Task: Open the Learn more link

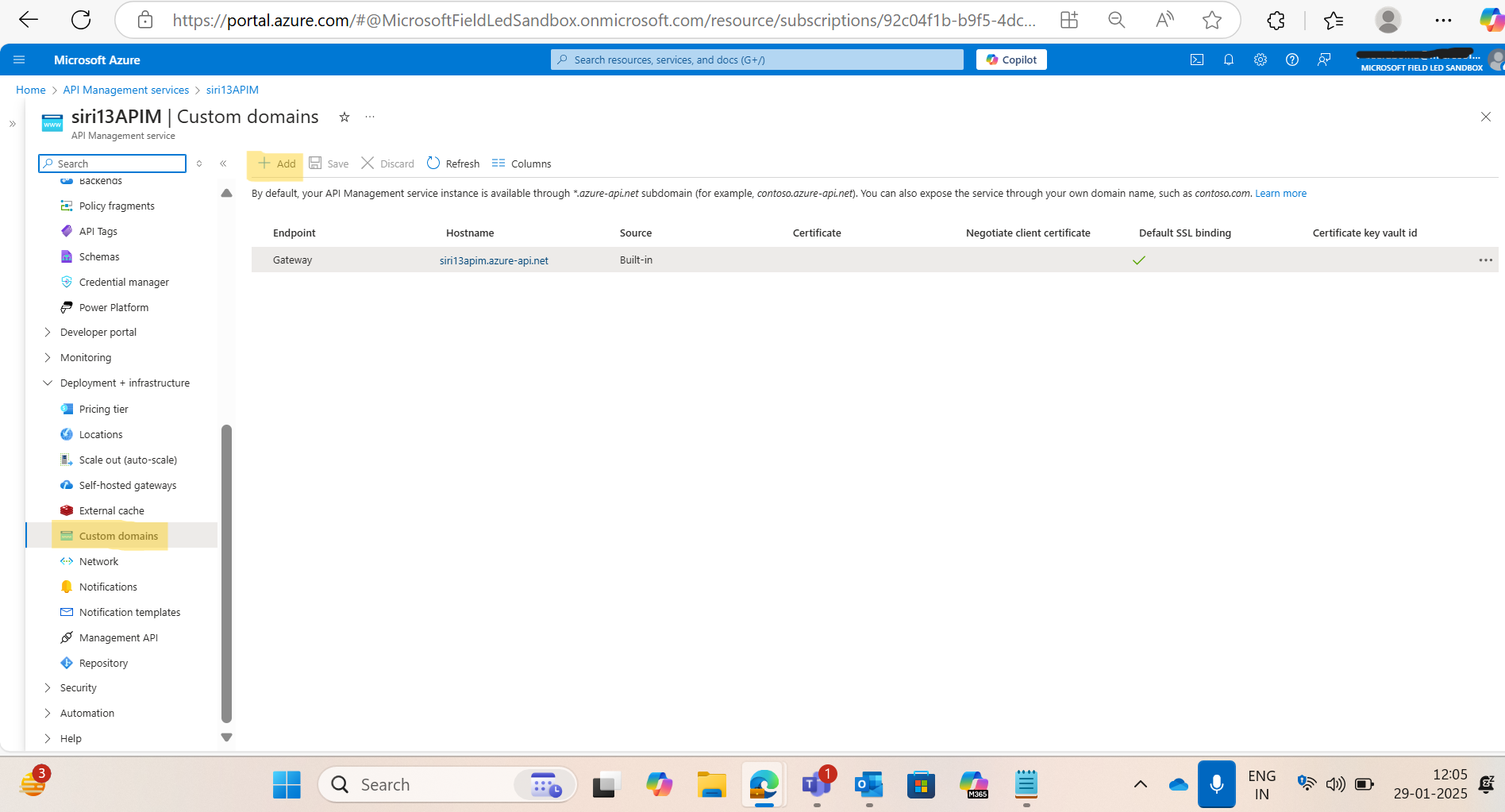Action: tap(1280, 193)
